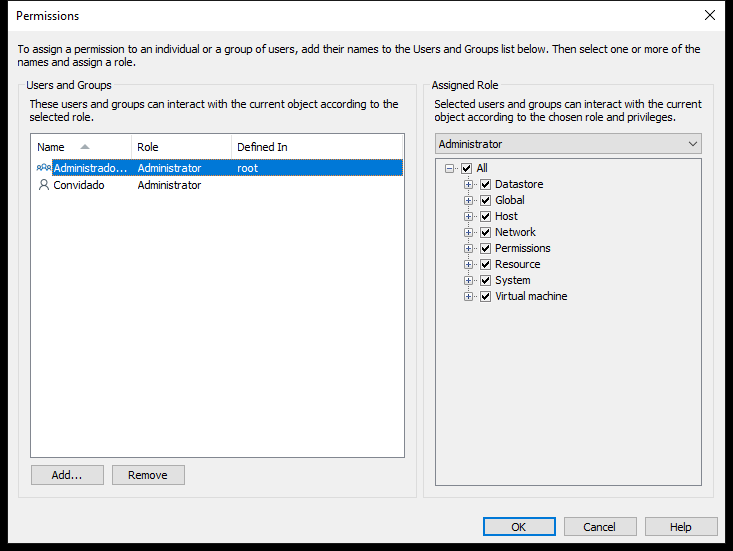Open the Assigned Role dropdown
This screenshot has width=733, height=551.
[568, 144]
